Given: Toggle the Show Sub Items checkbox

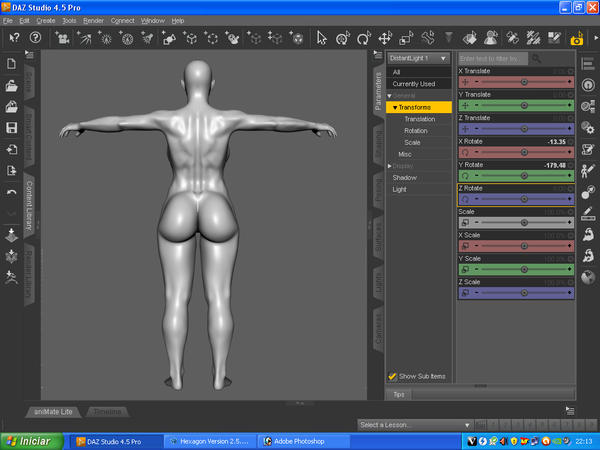Looking at the screenshot, I should click(393, 376).
